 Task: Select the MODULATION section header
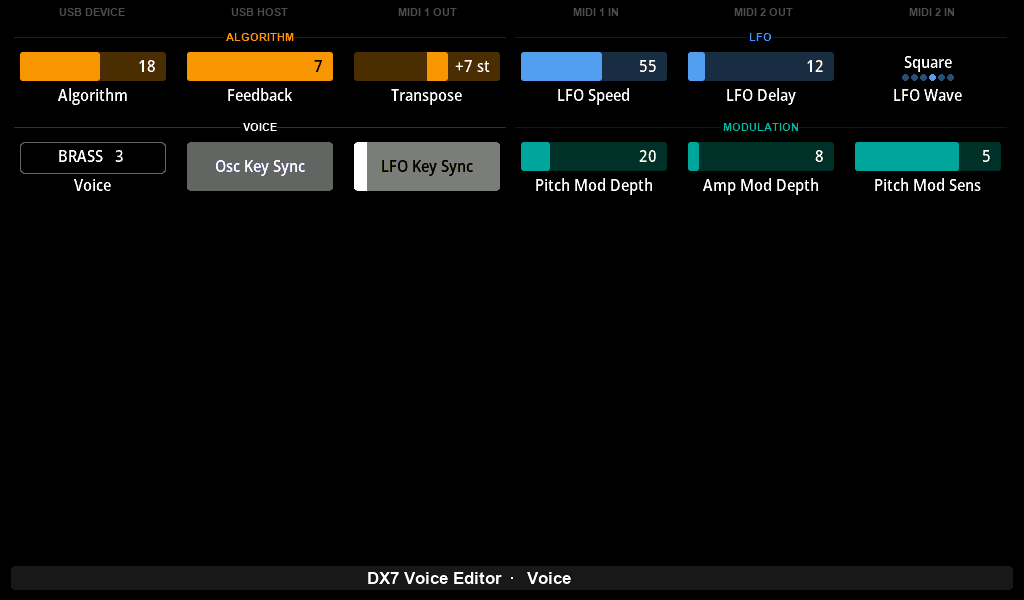761,127
